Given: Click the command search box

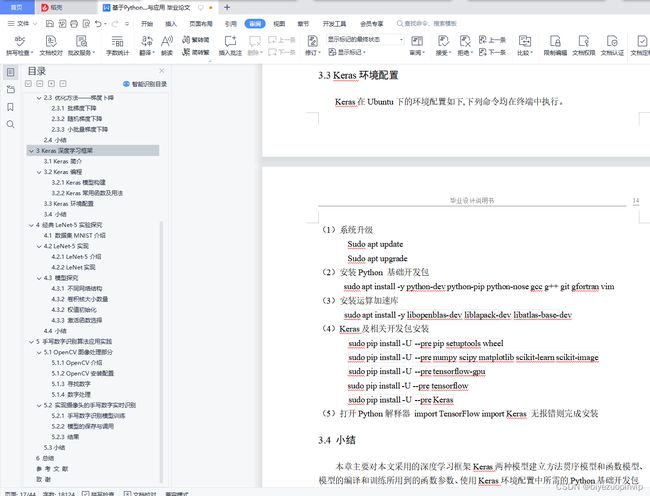Looking at the screenshot, I should click(x=427, y=24).
